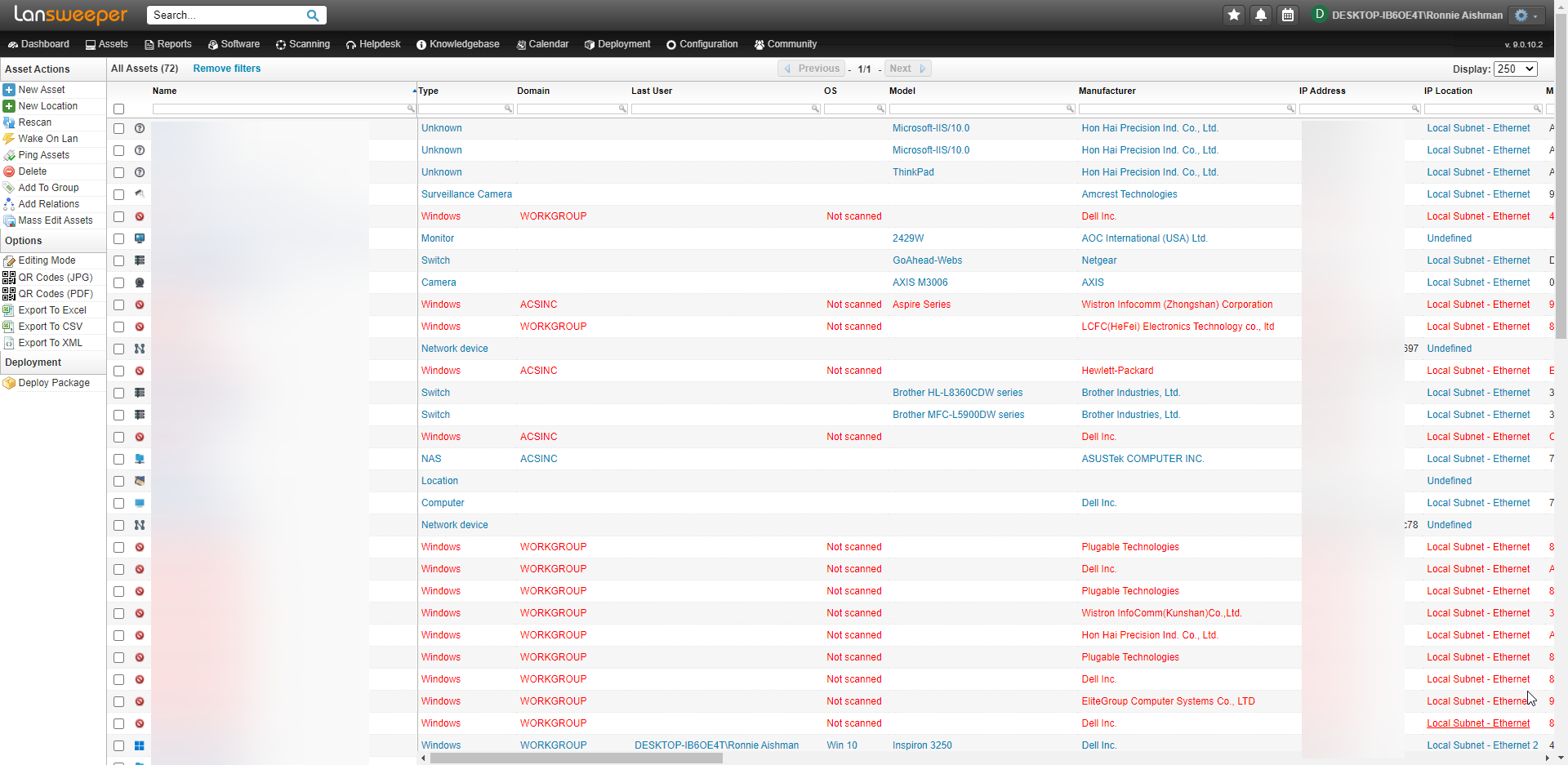The height and width of the screenshot is (765, 1568).
Task: Open the Brother HL-L8360CDW series link
Action: pos(957,393)
